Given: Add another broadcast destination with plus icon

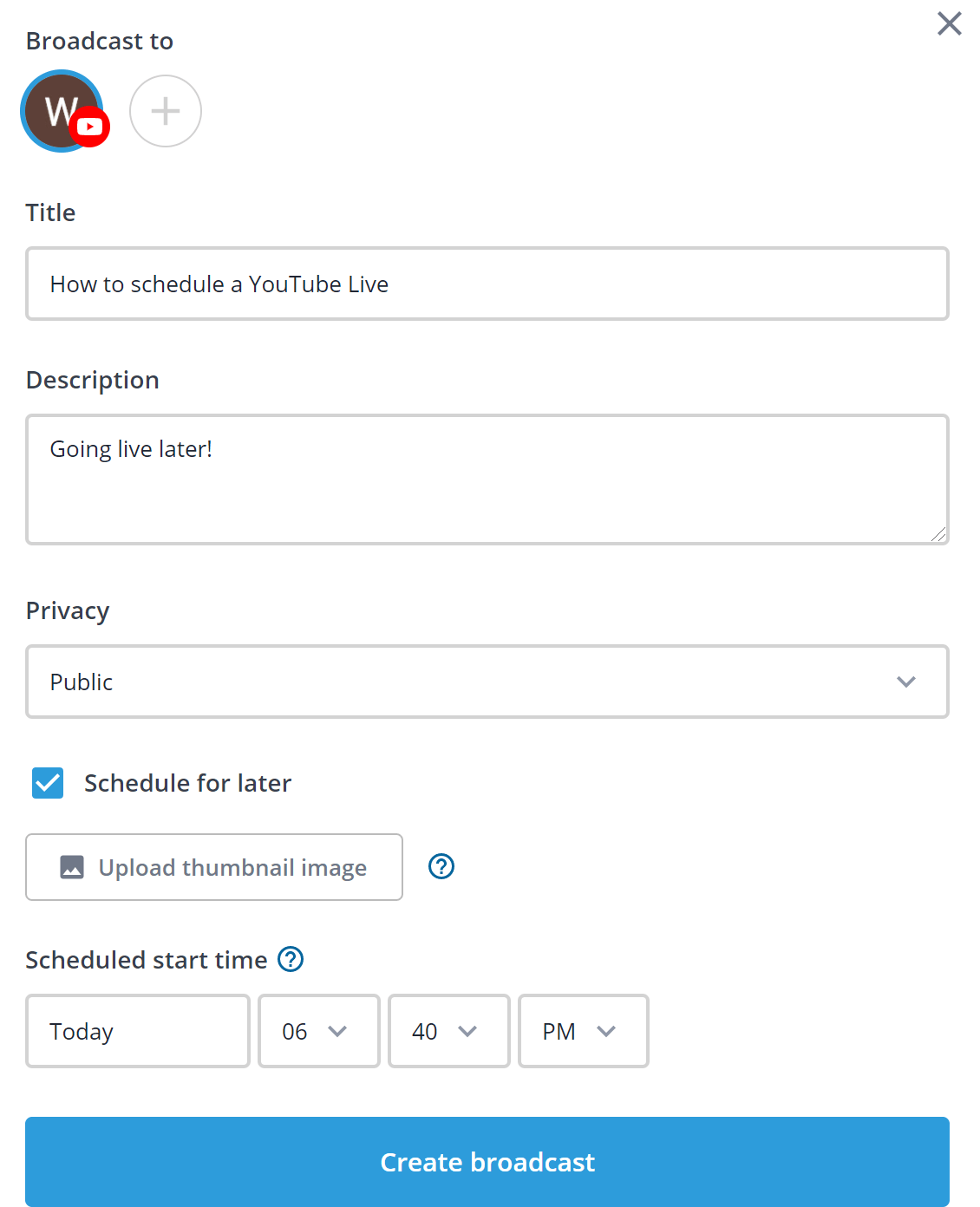Looking at the screenshot, I should click(x=166, y=111).
